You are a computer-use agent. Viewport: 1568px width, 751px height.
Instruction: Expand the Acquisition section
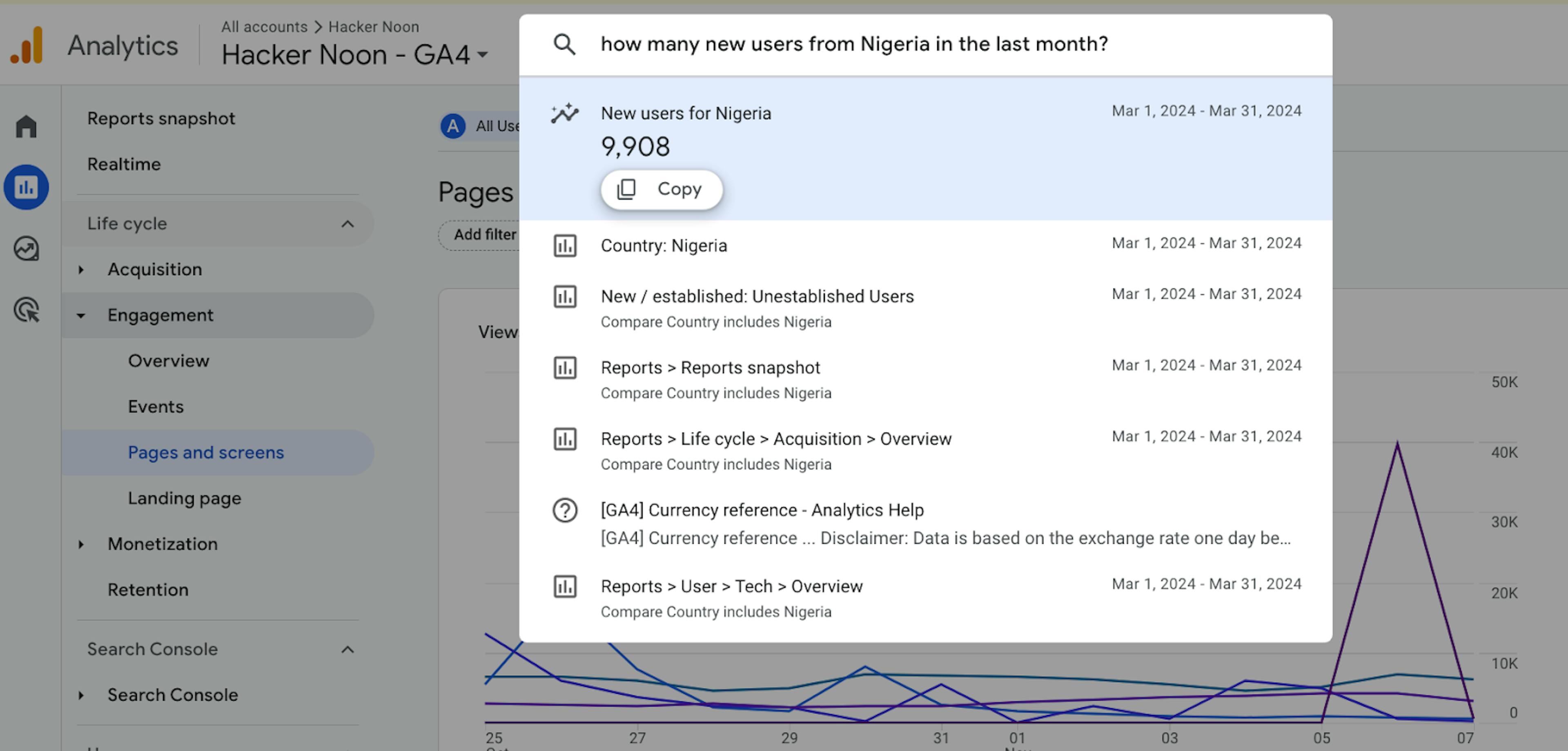(x=83, y=269)
